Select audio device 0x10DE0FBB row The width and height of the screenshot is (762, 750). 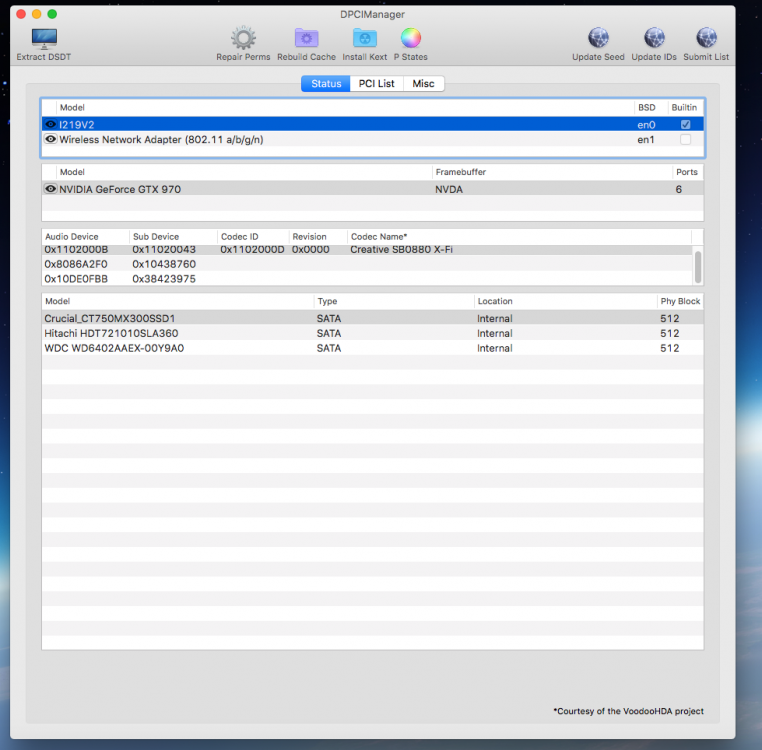tap(367, 279)
